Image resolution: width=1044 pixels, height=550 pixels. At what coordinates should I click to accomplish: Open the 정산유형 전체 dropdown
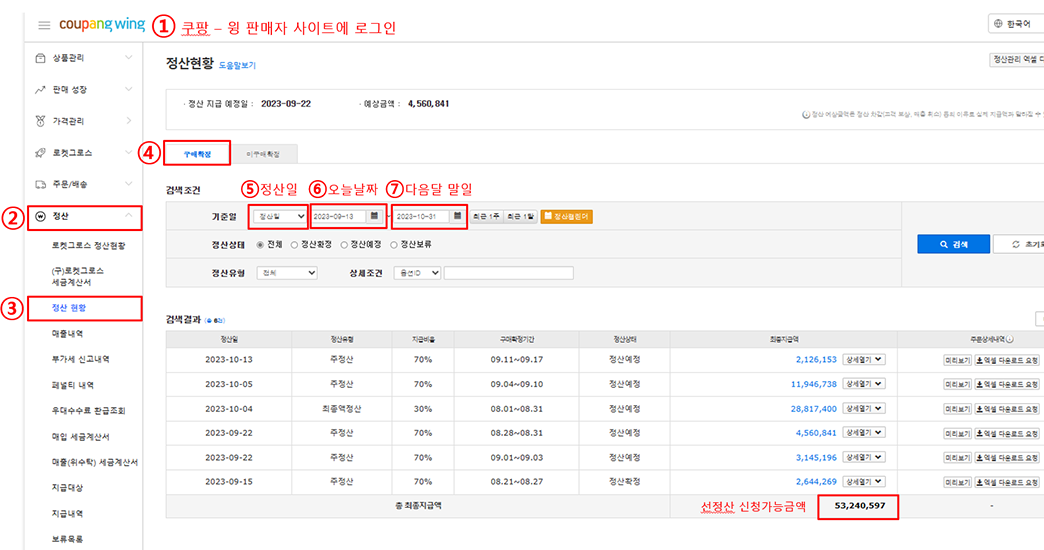point(287,273)
